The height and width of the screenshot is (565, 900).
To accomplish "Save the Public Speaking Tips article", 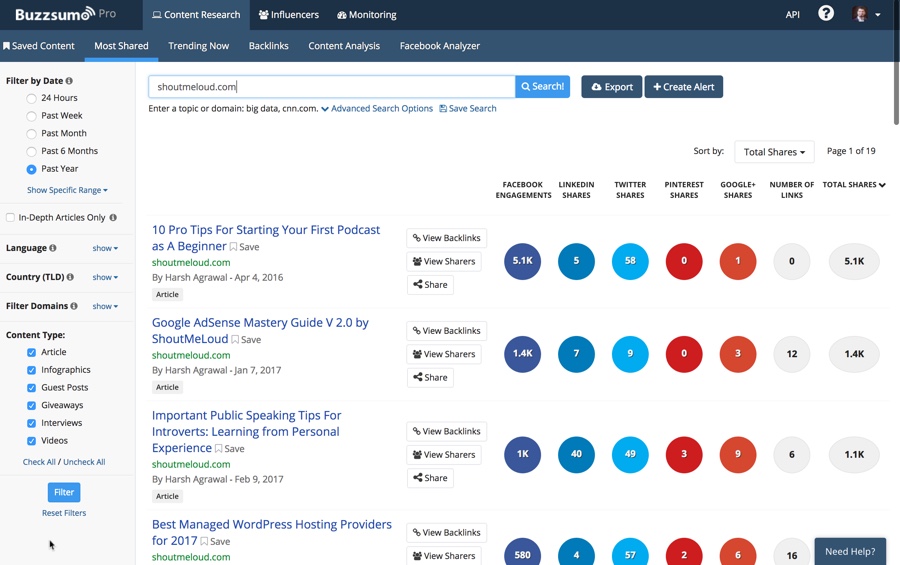I will (230, 448).
